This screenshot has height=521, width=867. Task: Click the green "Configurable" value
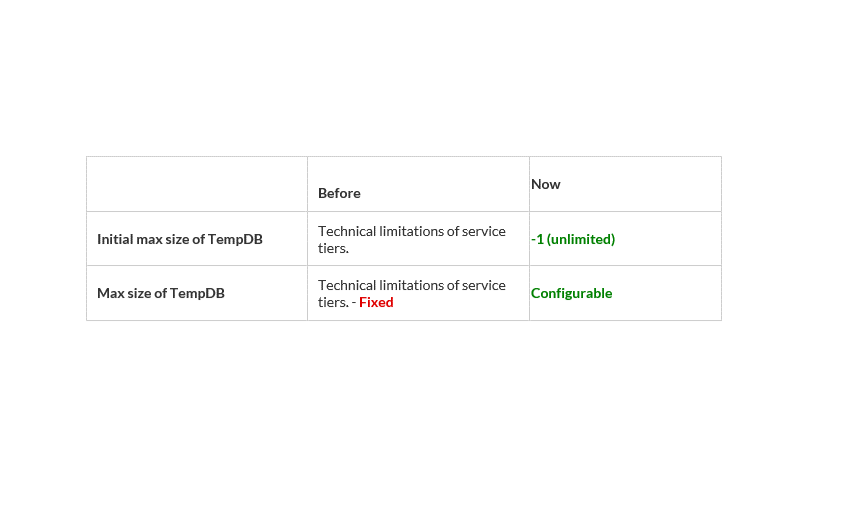coord(571,294)
